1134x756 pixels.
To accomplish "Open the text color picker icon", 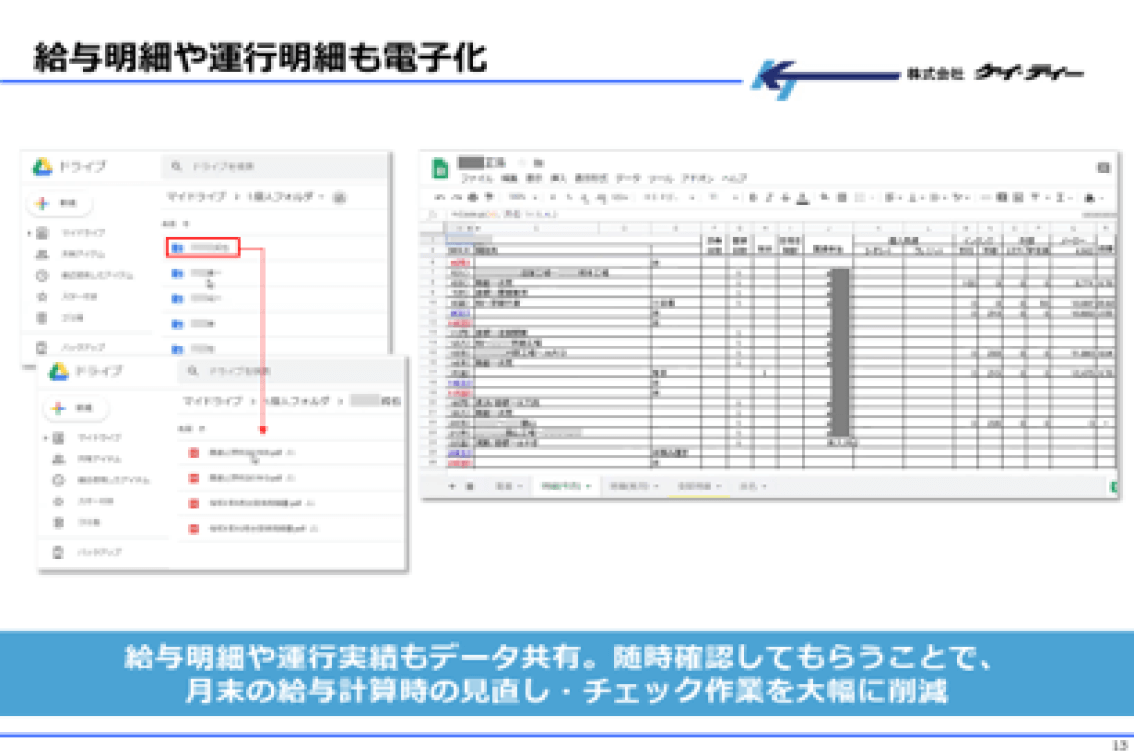I will pos(803,197).
